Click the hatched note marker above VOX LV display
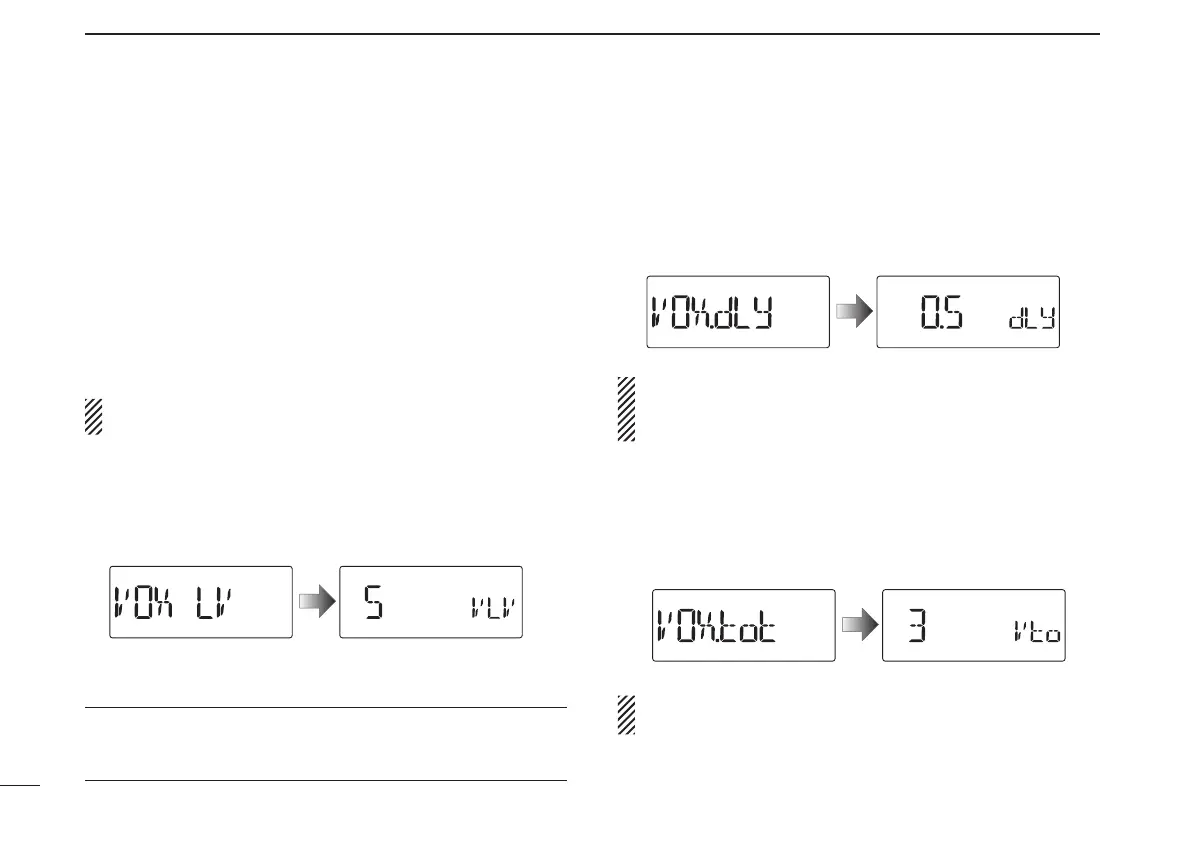Screen dimensions: 1191x842 93,417
